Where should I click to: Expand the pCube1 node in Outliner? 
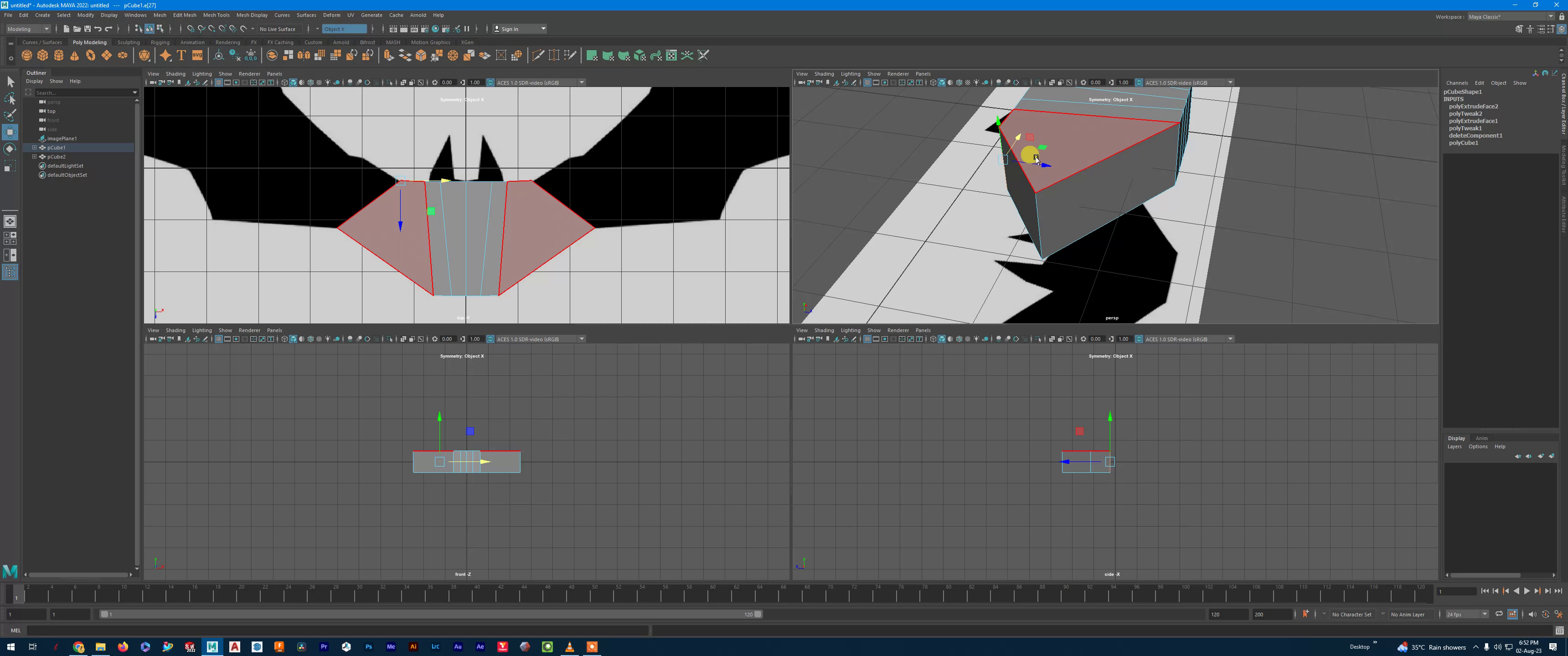(x=35, y=147)
